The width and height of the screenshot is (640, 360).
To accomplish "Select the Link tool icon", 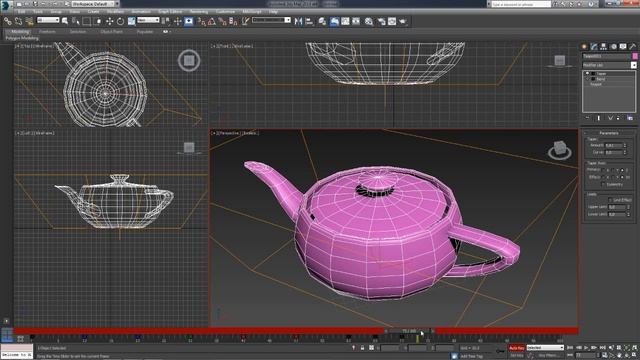I will [7, 21].
